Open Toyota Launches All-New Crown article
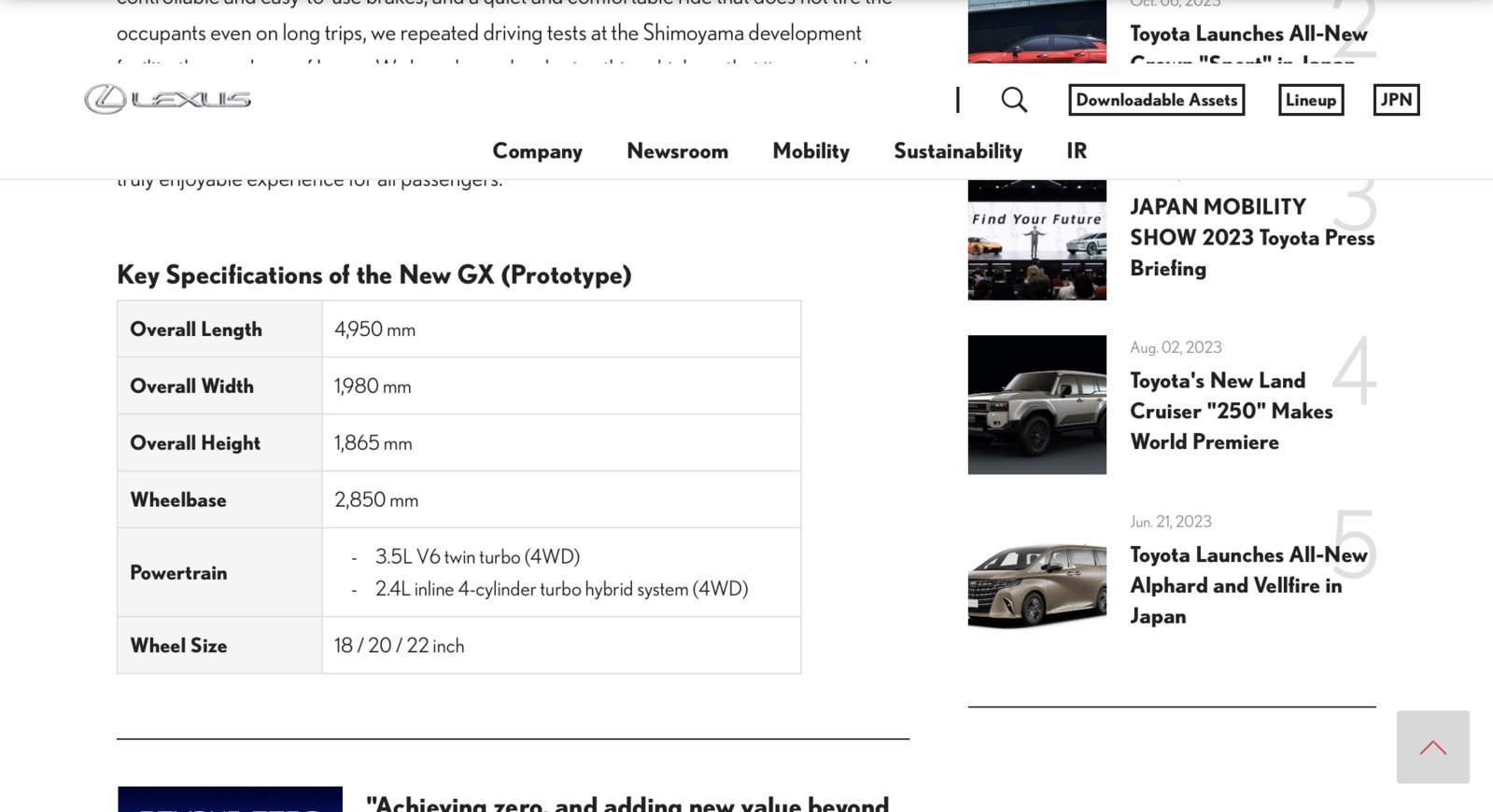1493x812 pixels. [x=1247, y=42]
